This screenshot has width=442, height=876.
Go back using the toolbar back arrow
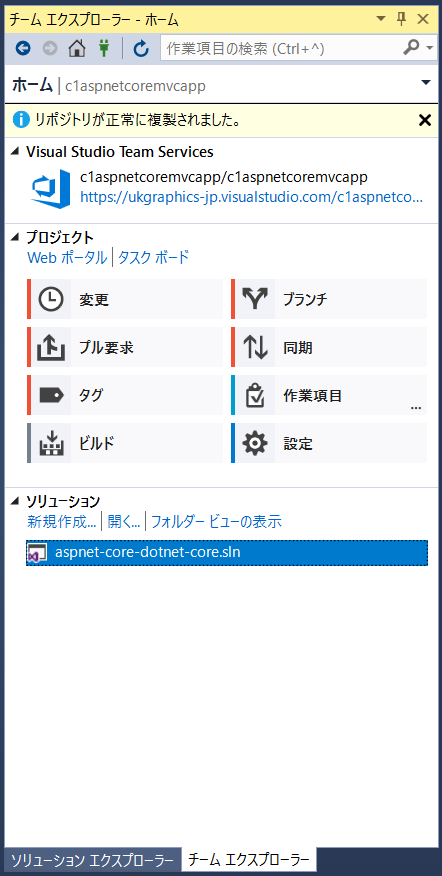click(x=22, y=49)
